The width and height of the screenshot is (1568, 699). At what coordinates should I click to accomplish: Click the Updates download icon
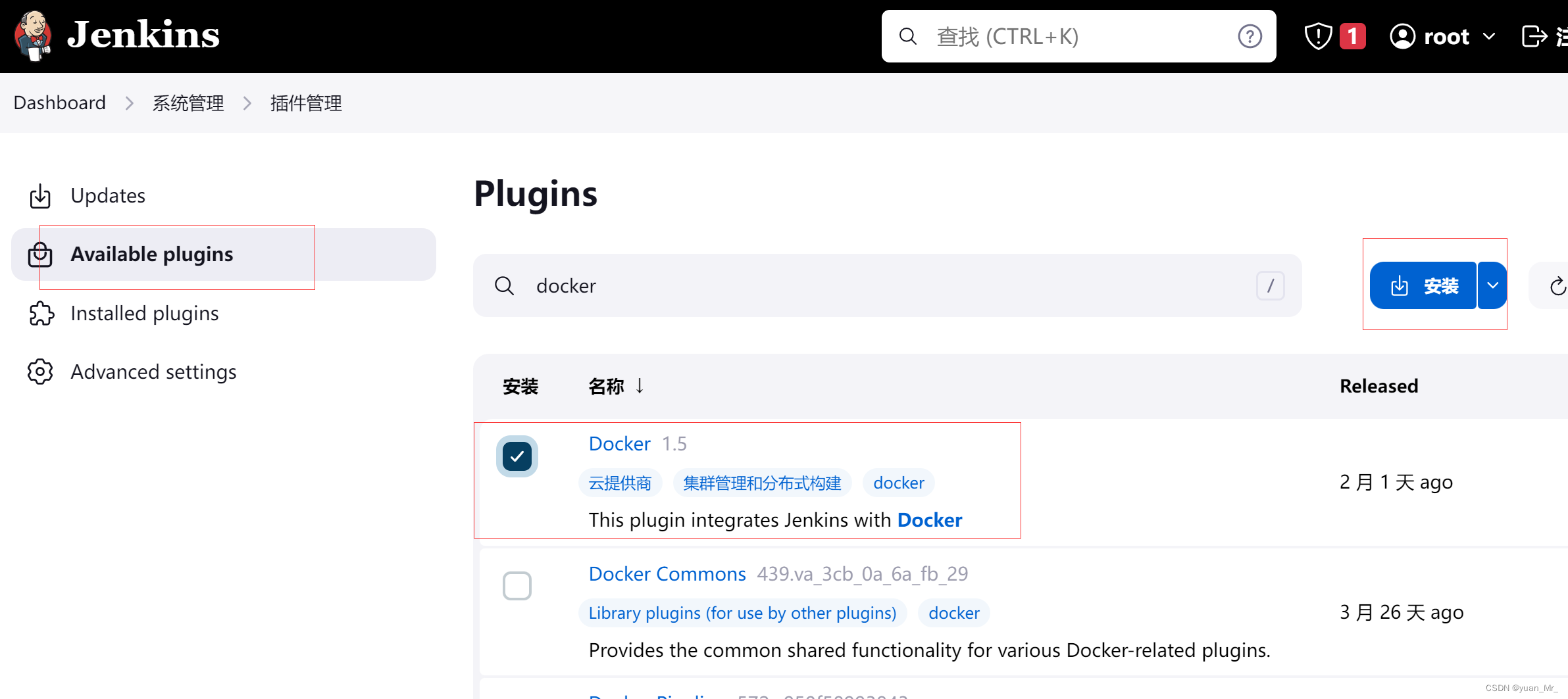tap(40, 196)
